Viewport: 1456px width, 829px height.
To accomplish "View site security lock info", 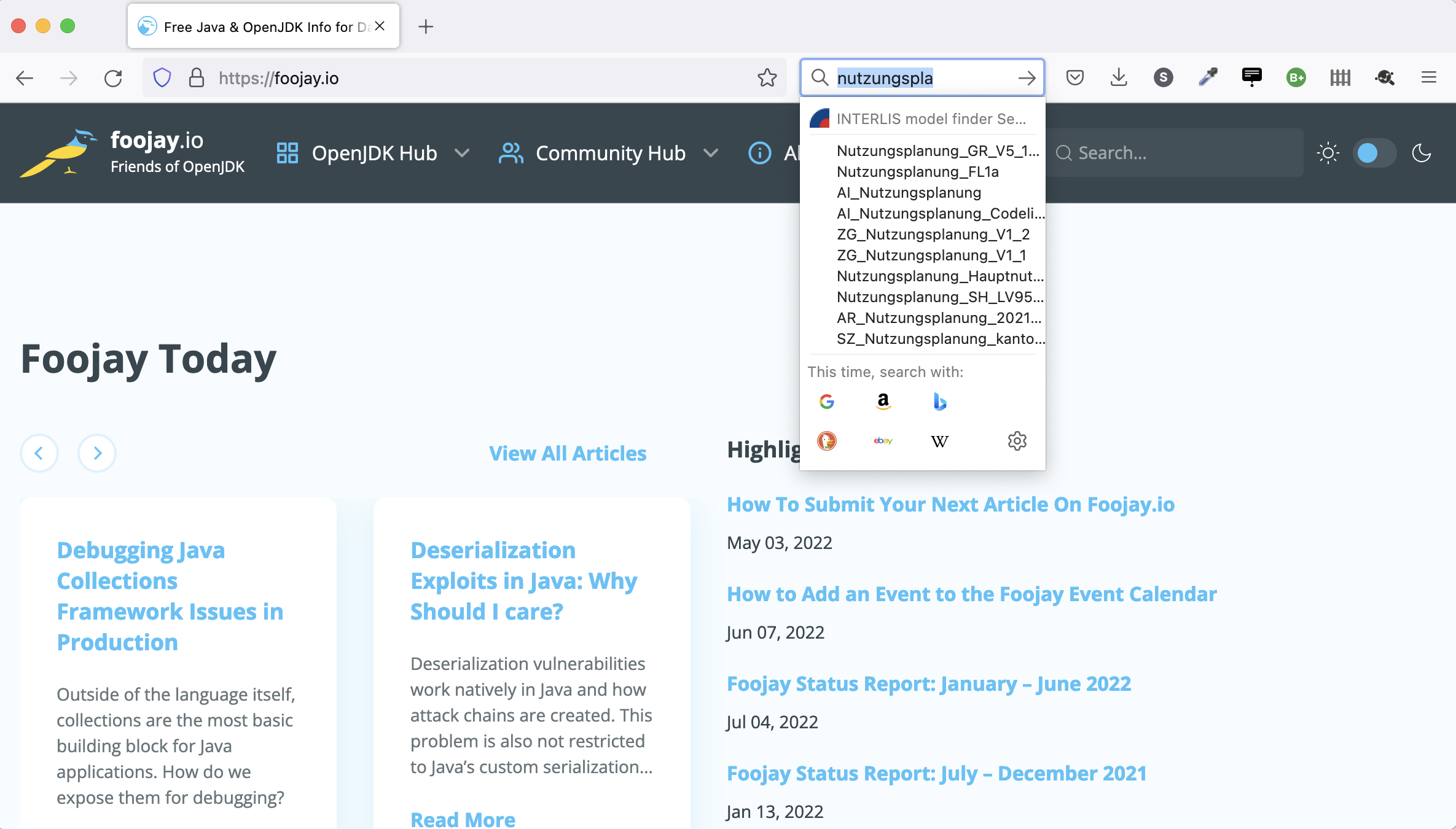I will (x=196, y=78).
